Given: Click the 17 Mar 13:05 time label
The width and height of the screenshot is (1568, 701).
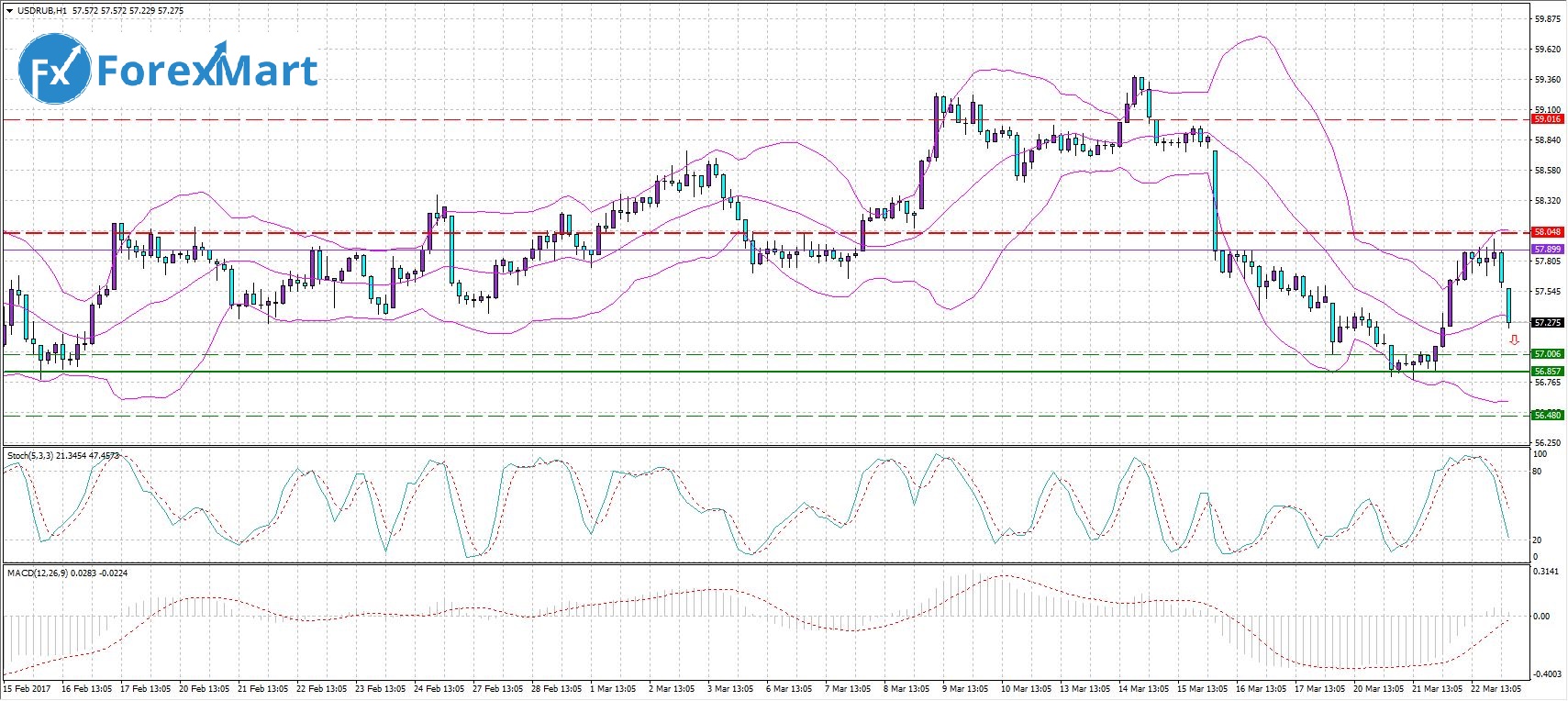Looking at the screenshot, I should (x=1319, y=689).
